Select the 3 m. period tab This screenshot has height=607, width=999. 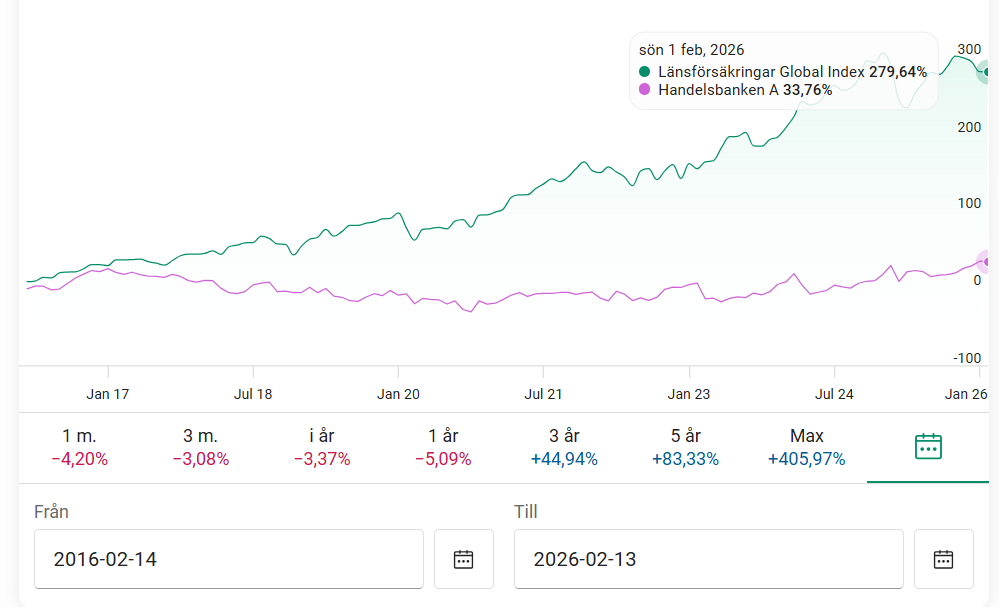coord(200,447)
